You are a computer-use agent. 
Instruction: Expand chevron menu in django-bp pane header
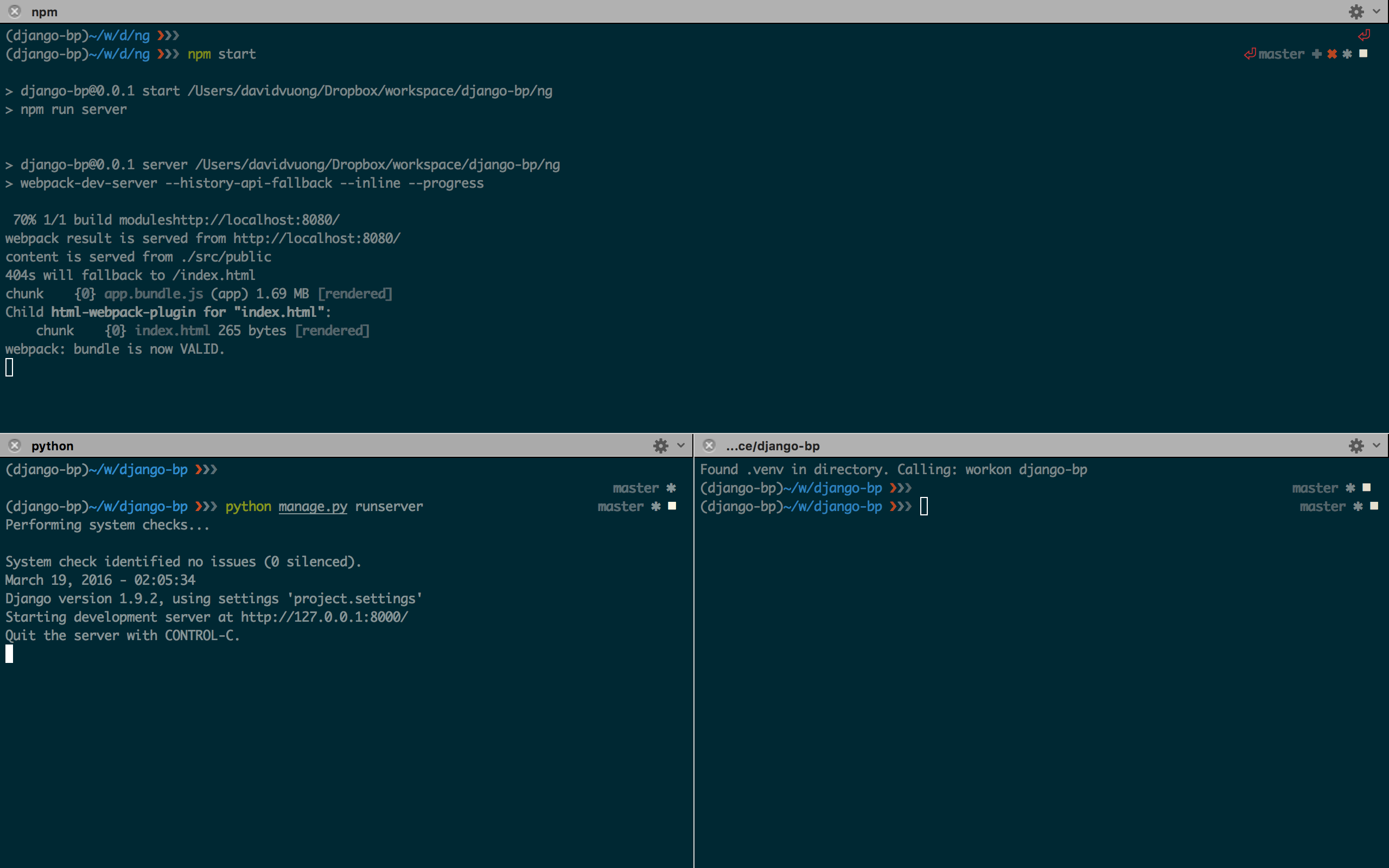tap(1377, 445)
